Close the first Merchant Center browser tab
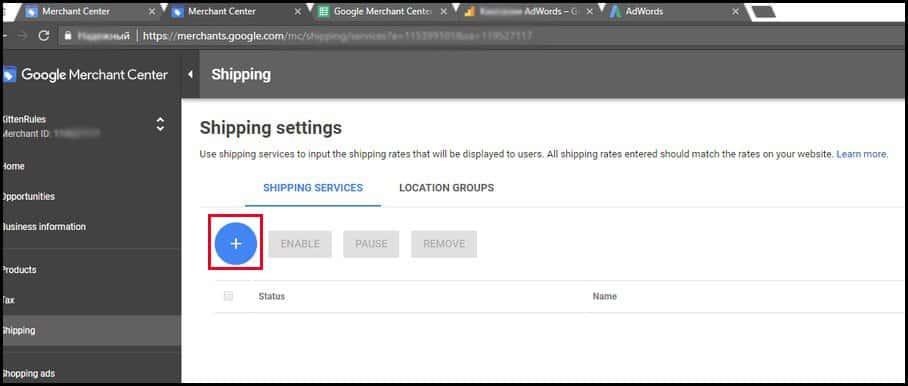 click(152, 12)
